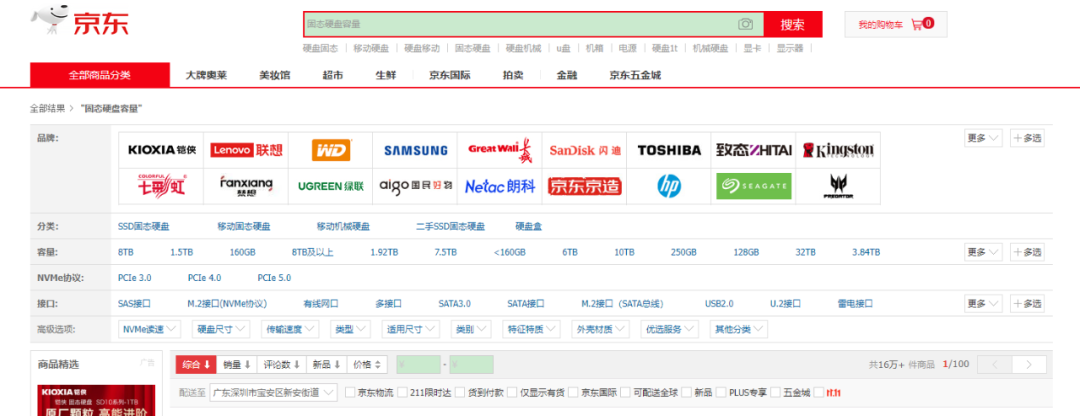This screenshot has width=1080, height=416.
Task: Select the Samsung brand logo
Action: (x=415, y=150)
